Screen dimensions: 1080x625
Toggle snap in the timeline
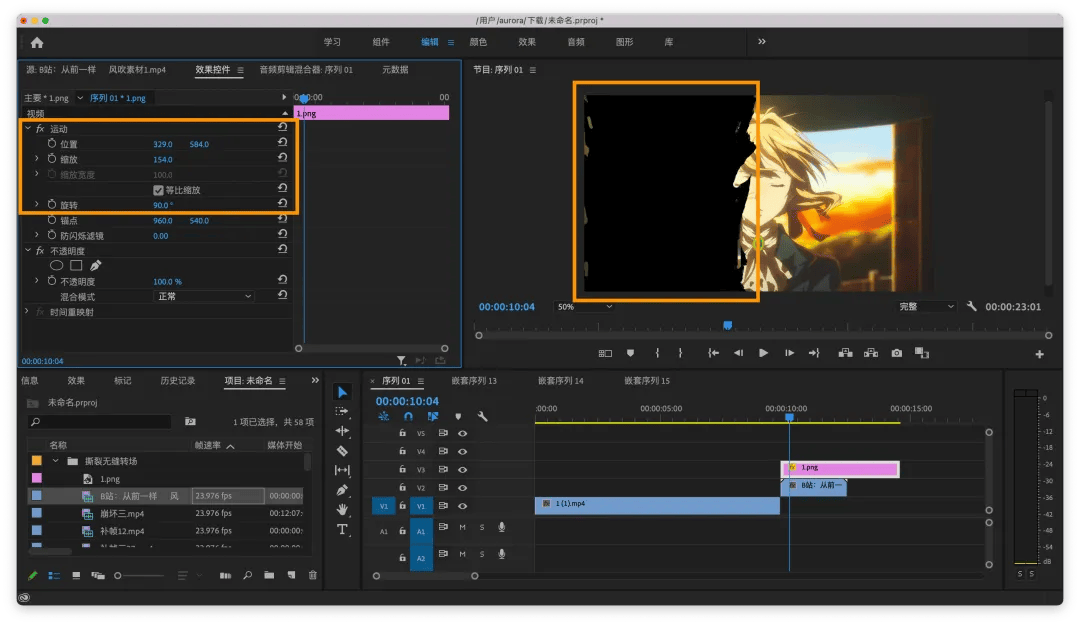click(408, 416)
